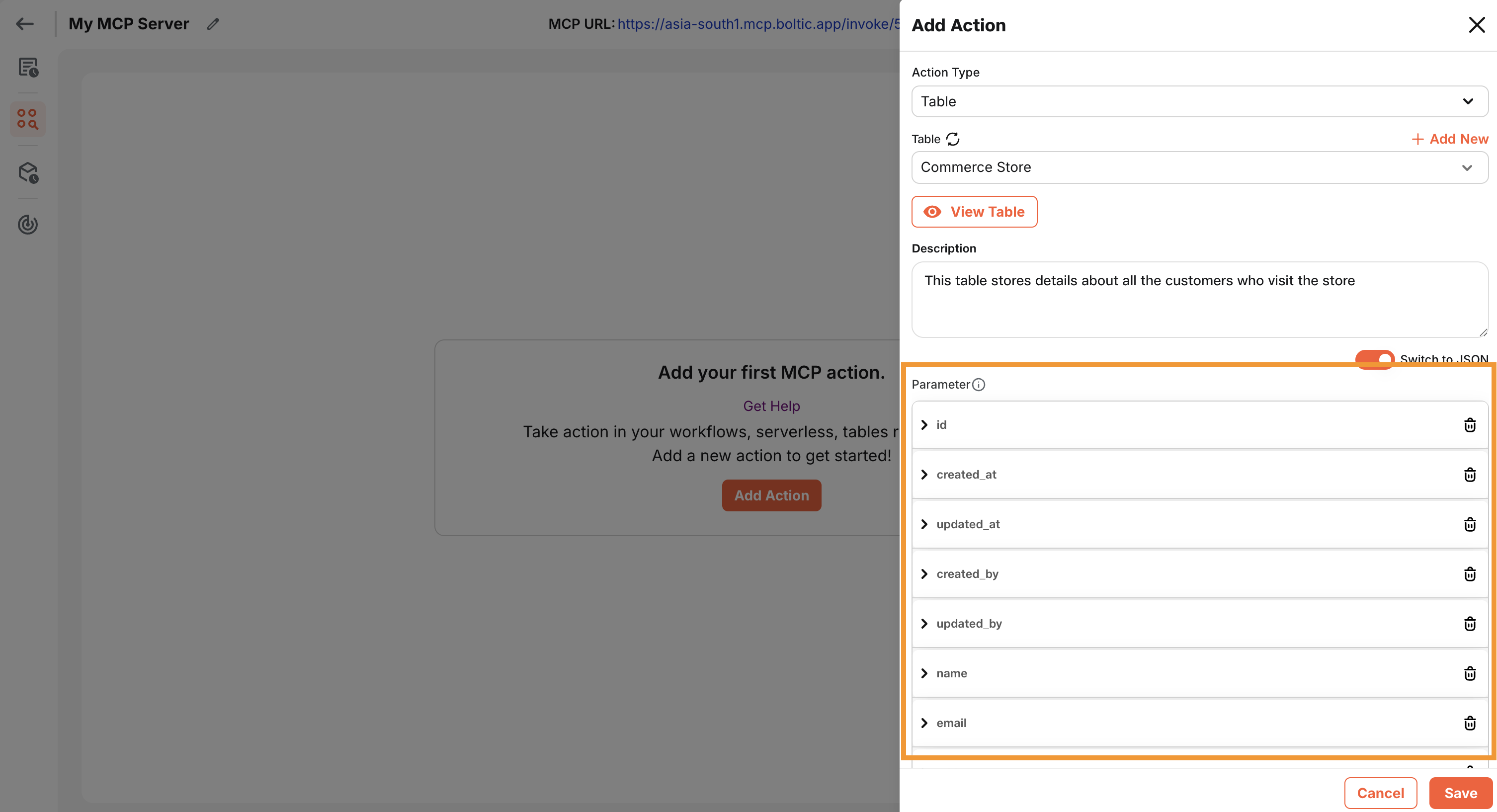Delete the id parameter with trash icon

pyautogui.click(x=1470, y=424)
